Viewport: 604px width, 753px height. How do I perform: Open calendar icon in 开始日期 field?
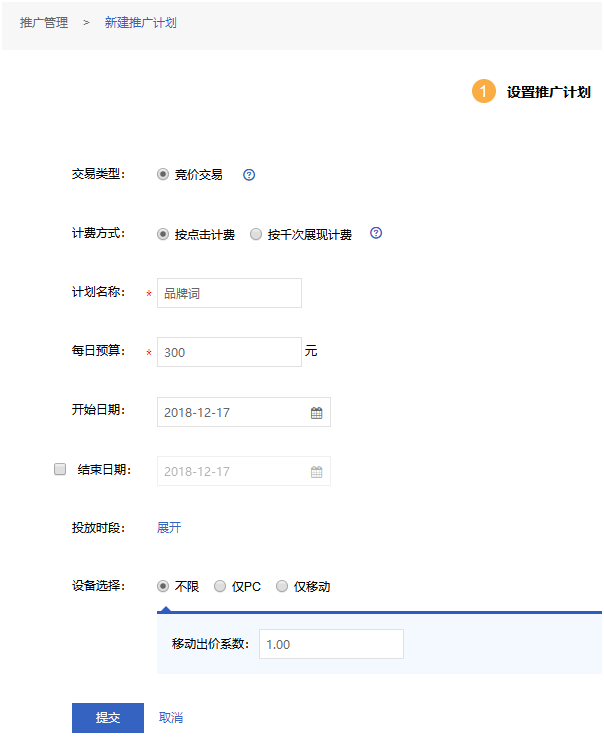coord(316,412)
